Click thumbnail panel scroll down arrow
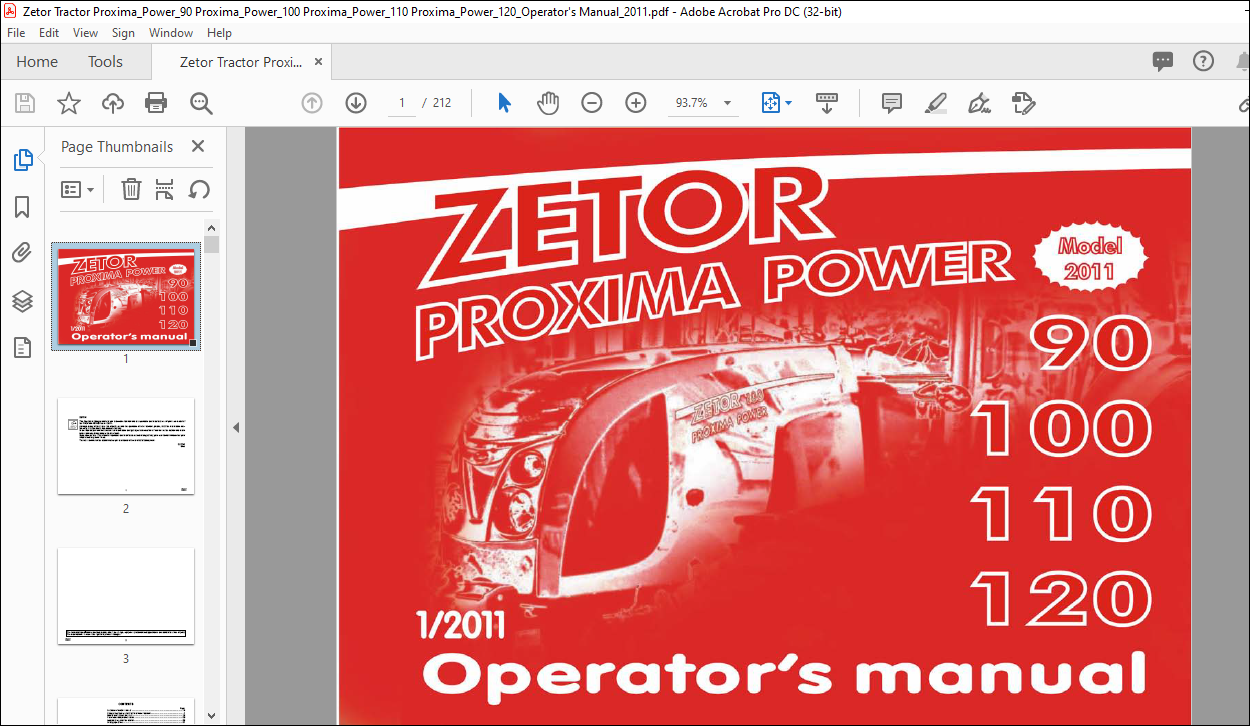The width and height of the screenshot is (1250, 726). pos(212,715)
